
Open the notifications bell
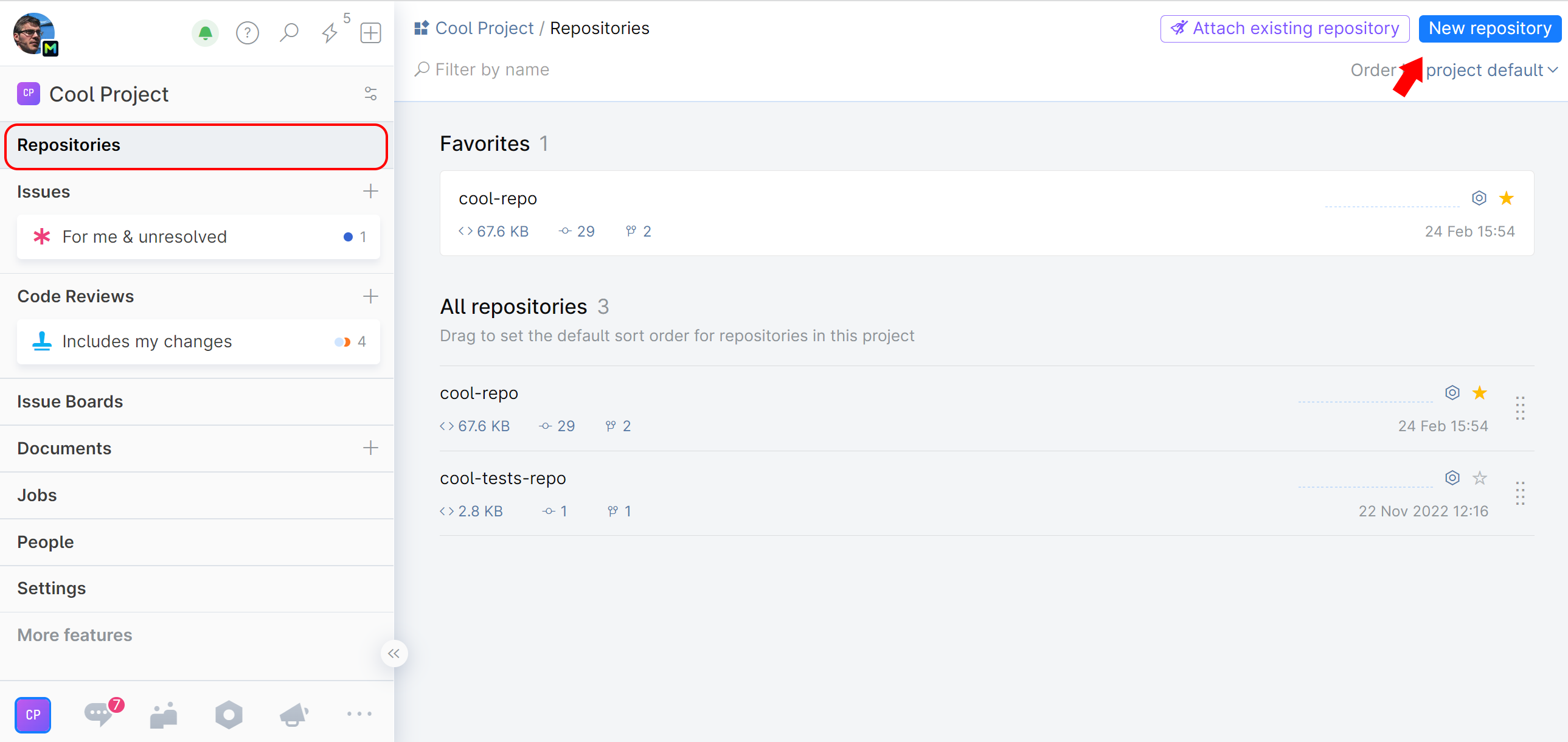pos(205,33)
